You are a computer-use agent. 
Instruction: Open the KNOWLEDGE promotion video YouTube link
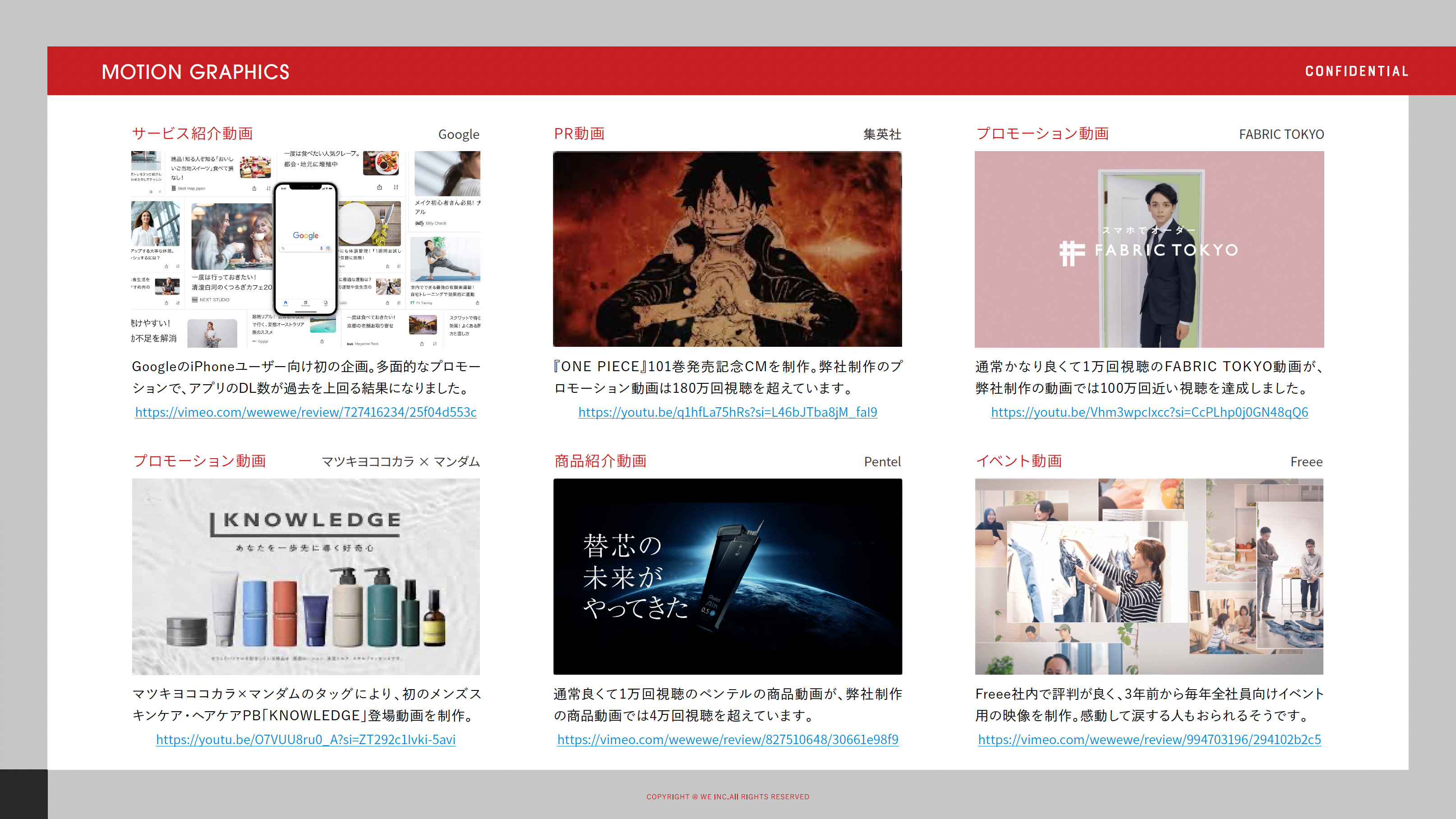coord(306,739)
